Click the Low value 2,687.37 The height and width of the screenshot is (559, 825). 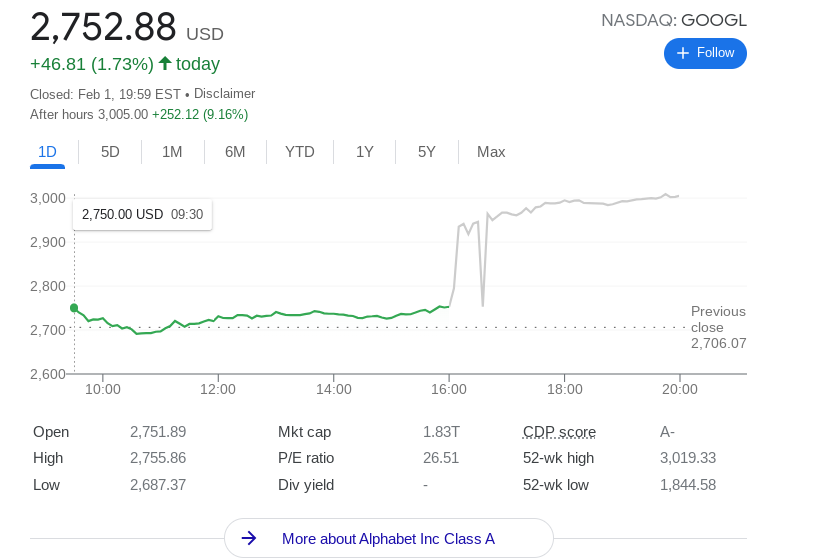(158, 485)
